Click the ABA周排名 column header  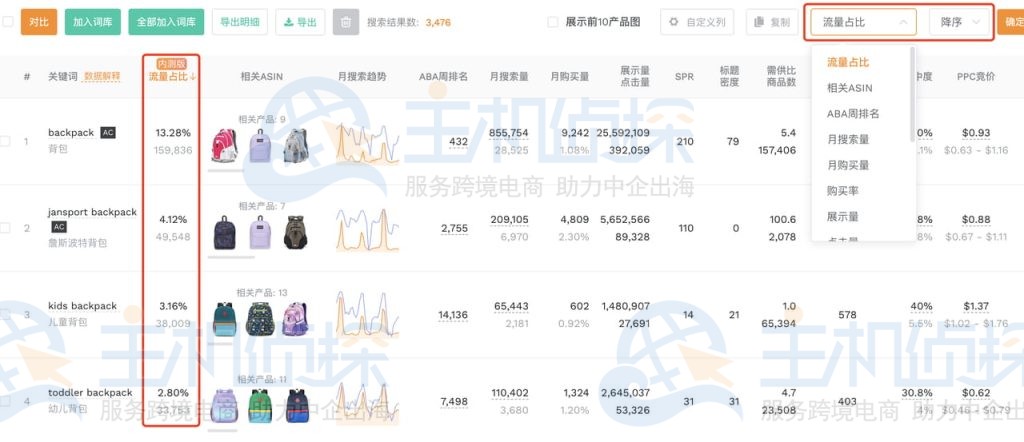pos(443,76)
